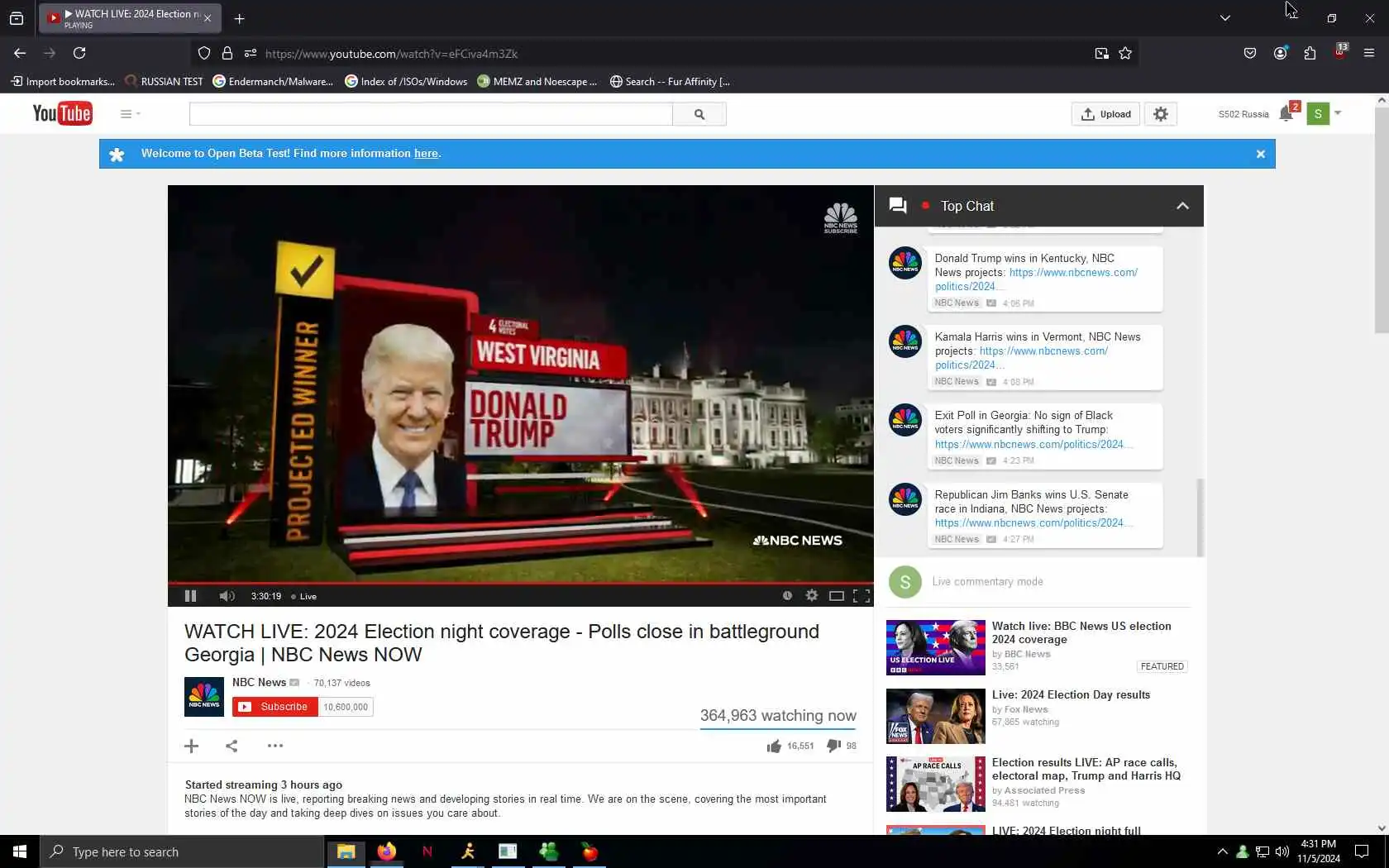This screenshot has height=868, width=1389.
Task: Open the YouTube logo home link
Action: pos(62,113)
